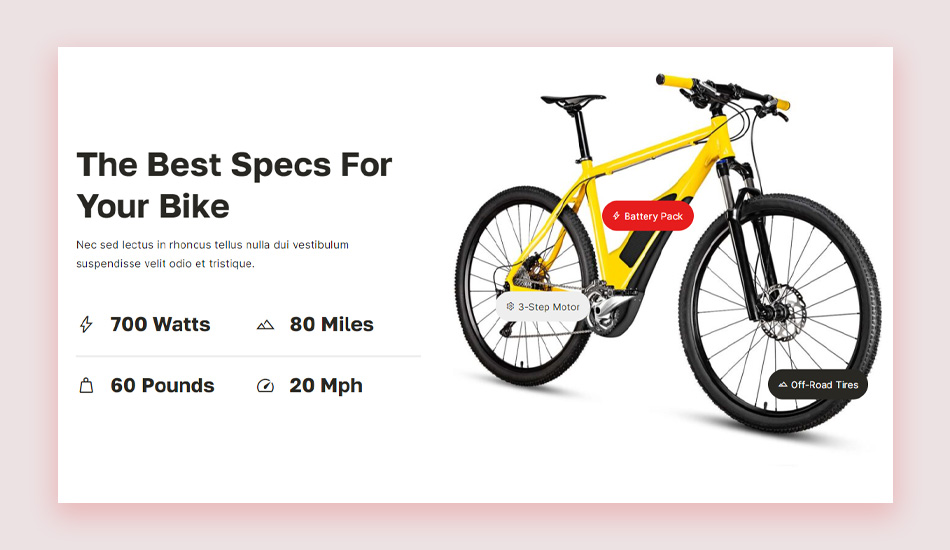Select the red Battery Pack label
This screenshot has width=950, height=550.
pos(648,216)
